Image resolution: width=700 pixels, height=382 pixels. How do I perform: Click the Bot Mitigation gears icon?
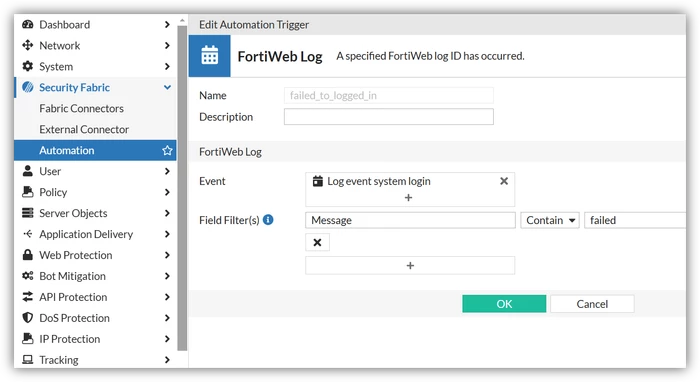tap(28, 276)
